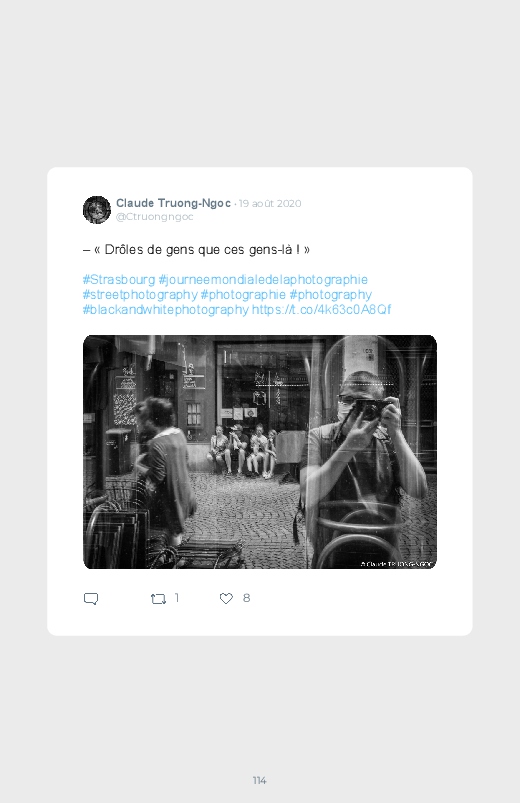Follow the #streetphotography hashtag link
Screen dimensions: 520x803
click(140, 294)
